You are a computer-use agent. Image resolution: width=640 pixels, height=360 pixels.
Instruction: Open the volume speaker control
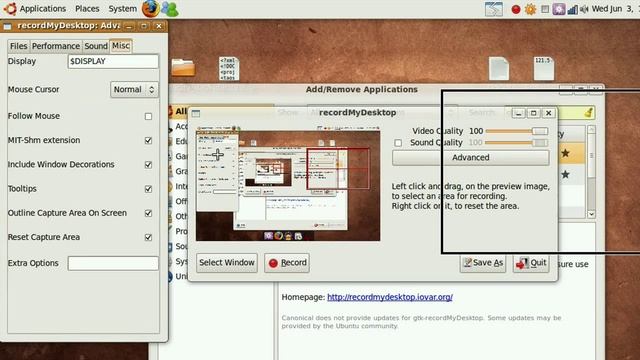tap(584, 9)
